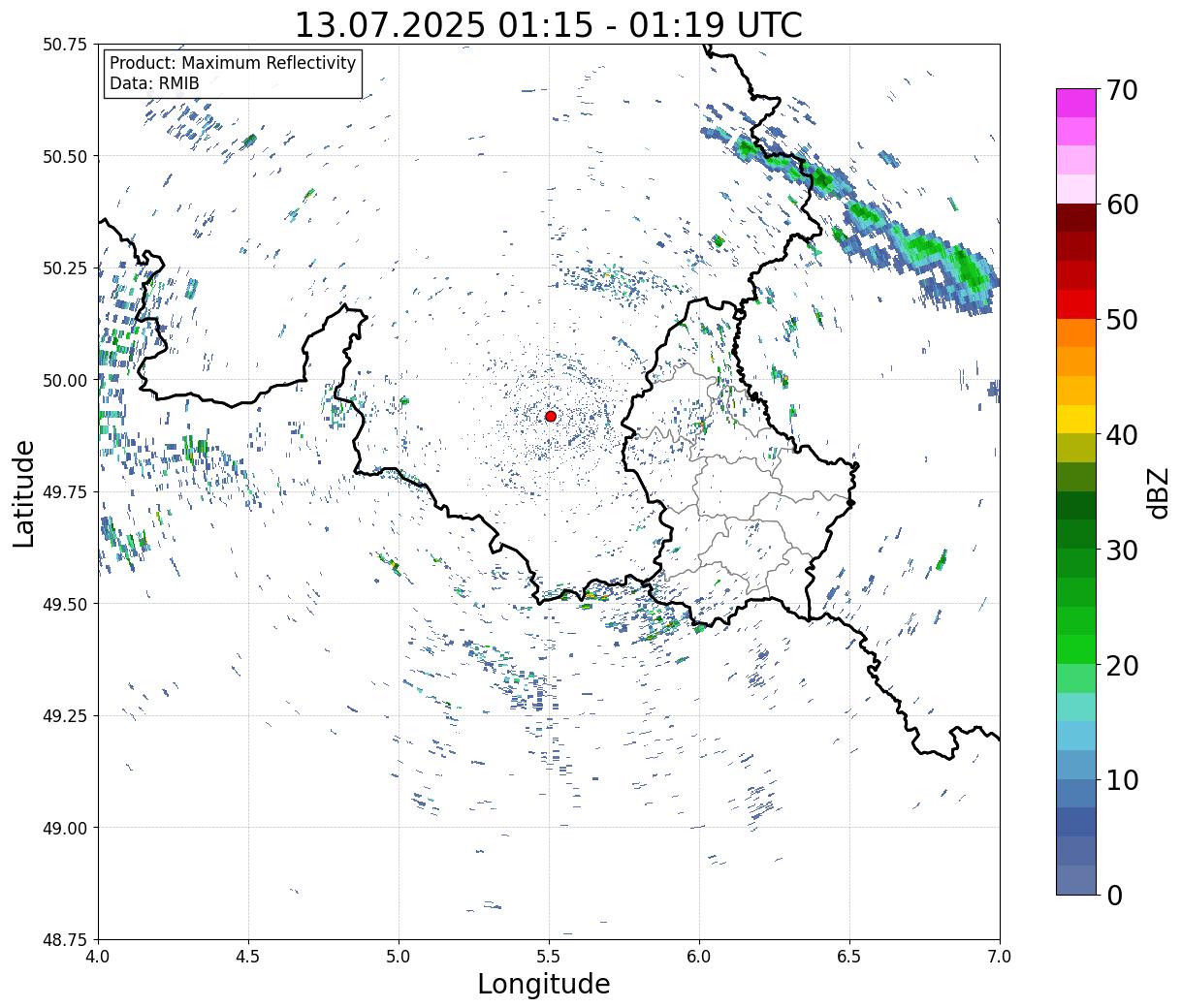The width and height of the screenshot is (1182, 1008).
Task: Click the yellow swatch just above 40 dBZ
Action: (x=1076, y=419)
